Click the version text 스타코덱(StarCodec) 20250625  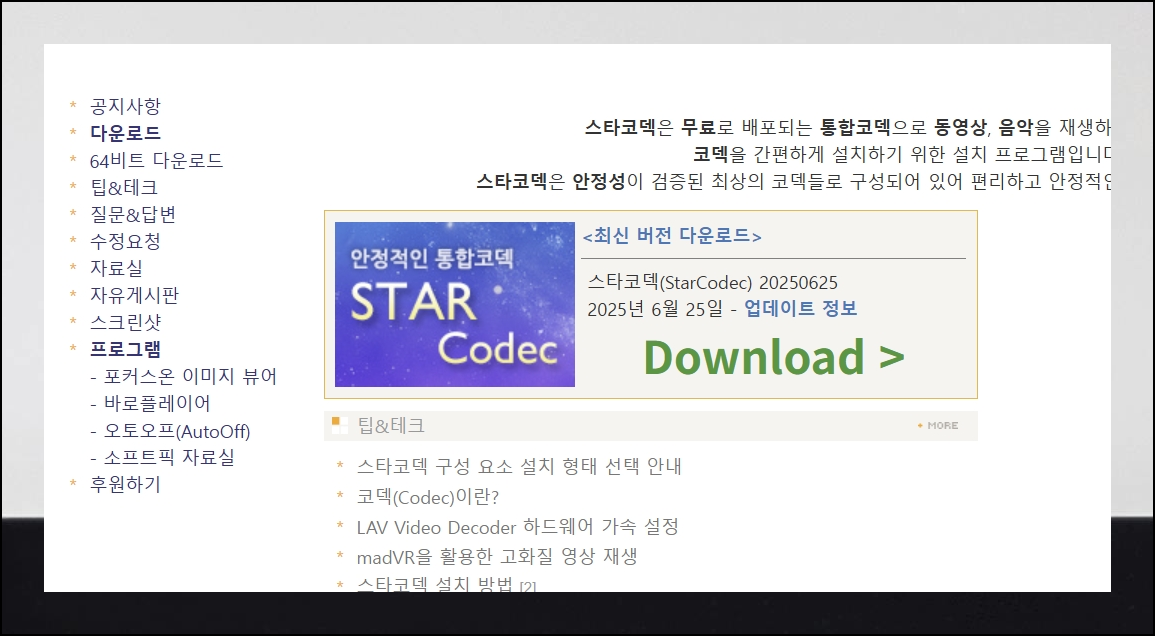[712, 283]
